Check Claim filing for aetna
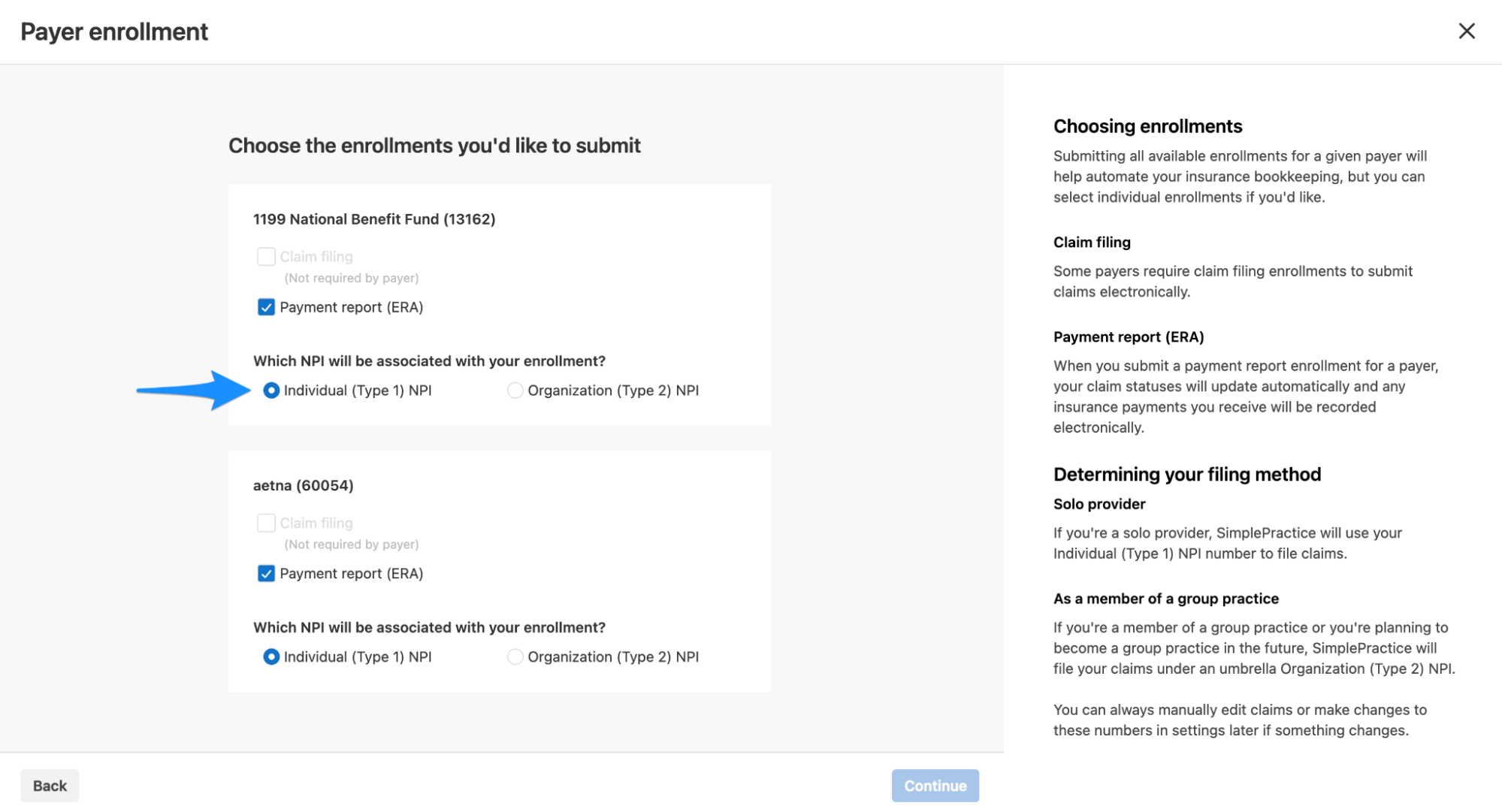This screenshot has width=1502, height=812. coord(266,523)
